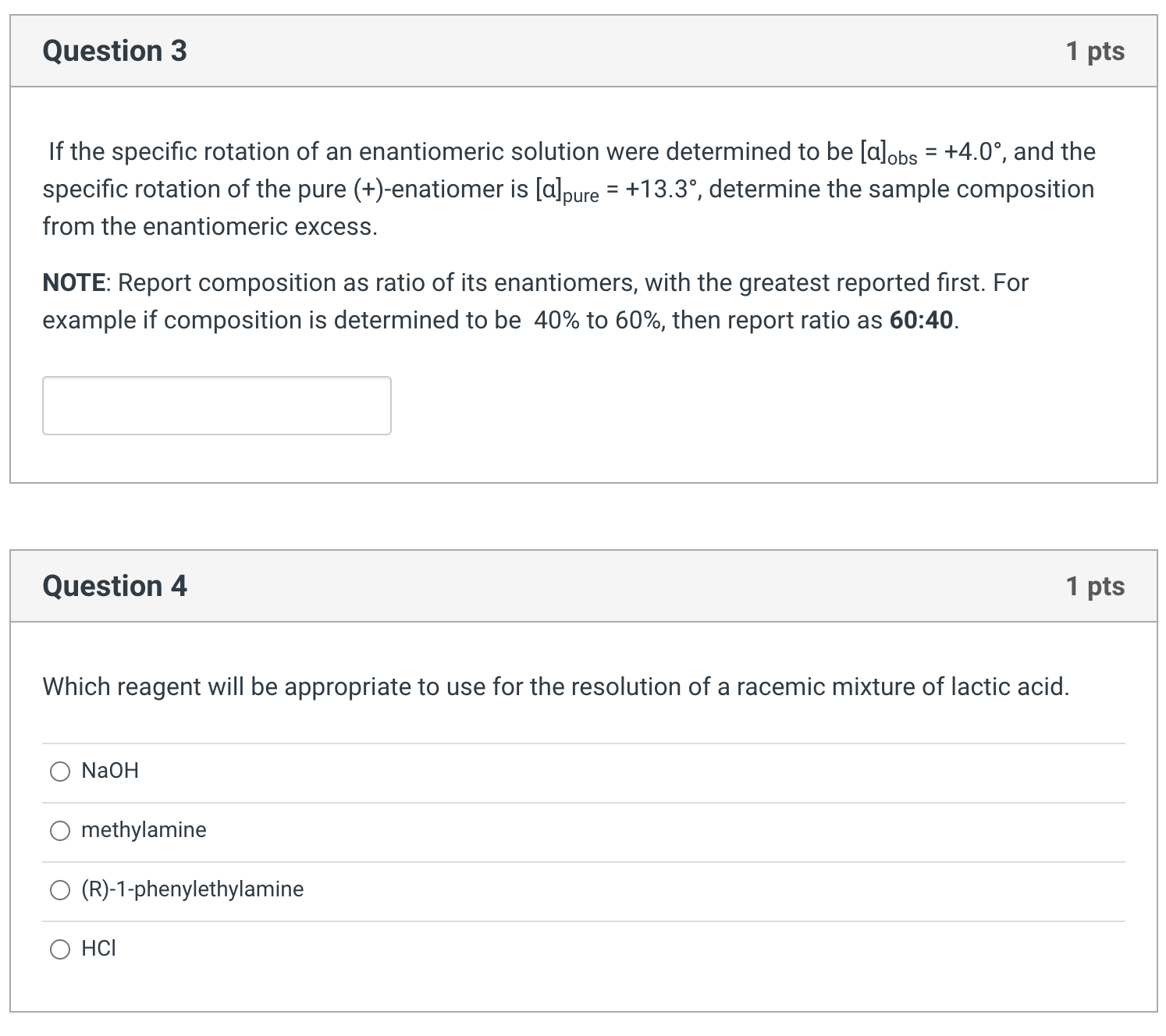Click the (R)-1-phenylethylamine text label
This screenshot has width=1166, height=1036.
(x=192, y=889)
